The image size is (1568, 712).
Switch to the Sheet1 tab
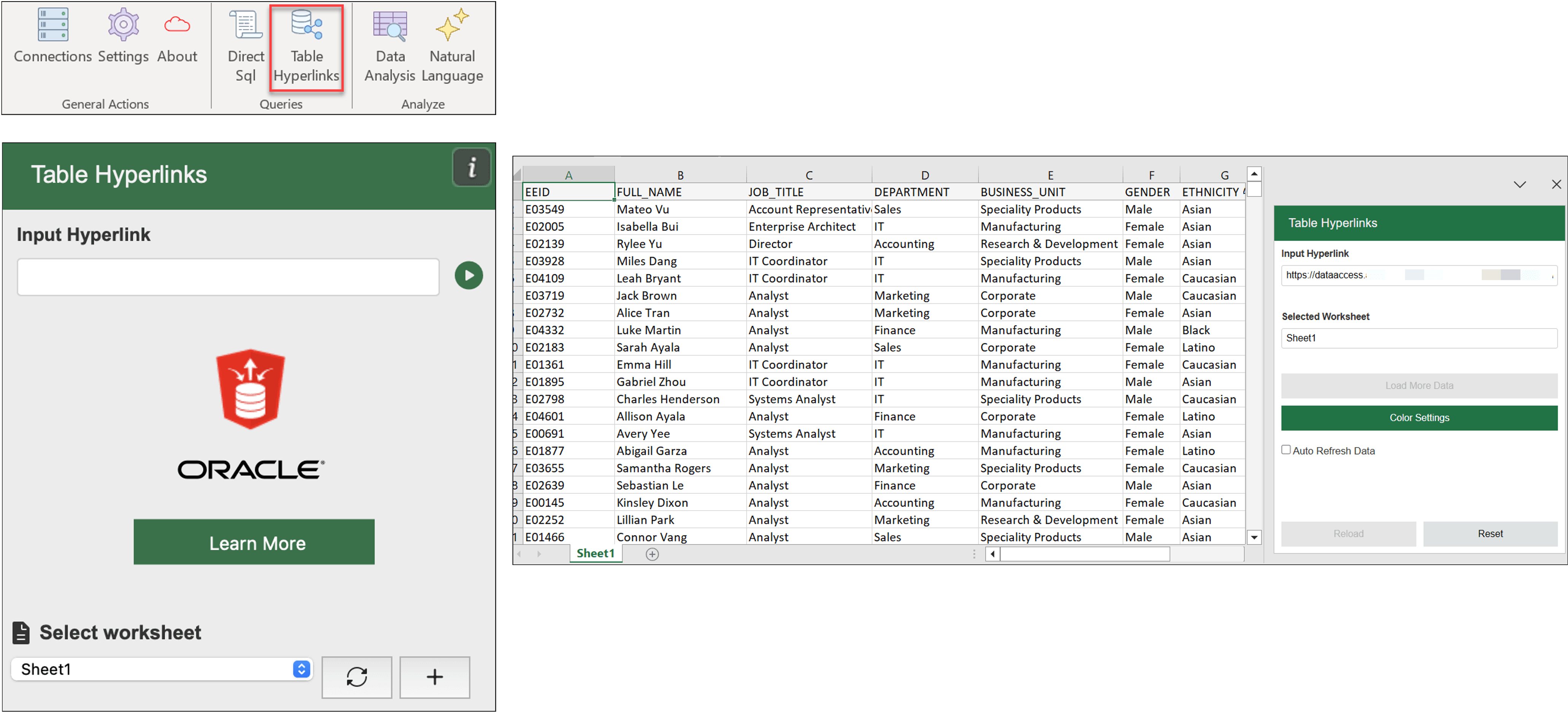pyautogui.click(x=595, y=553)
